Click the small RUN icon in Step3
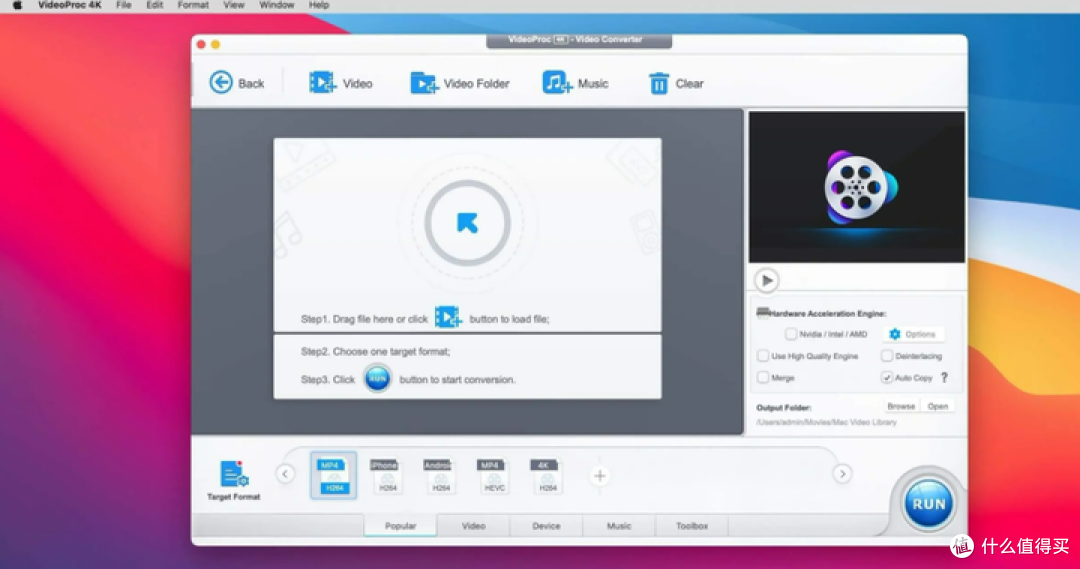Image resolution: width=1080 pixels, height=569 pixels. tap(377, 378)
